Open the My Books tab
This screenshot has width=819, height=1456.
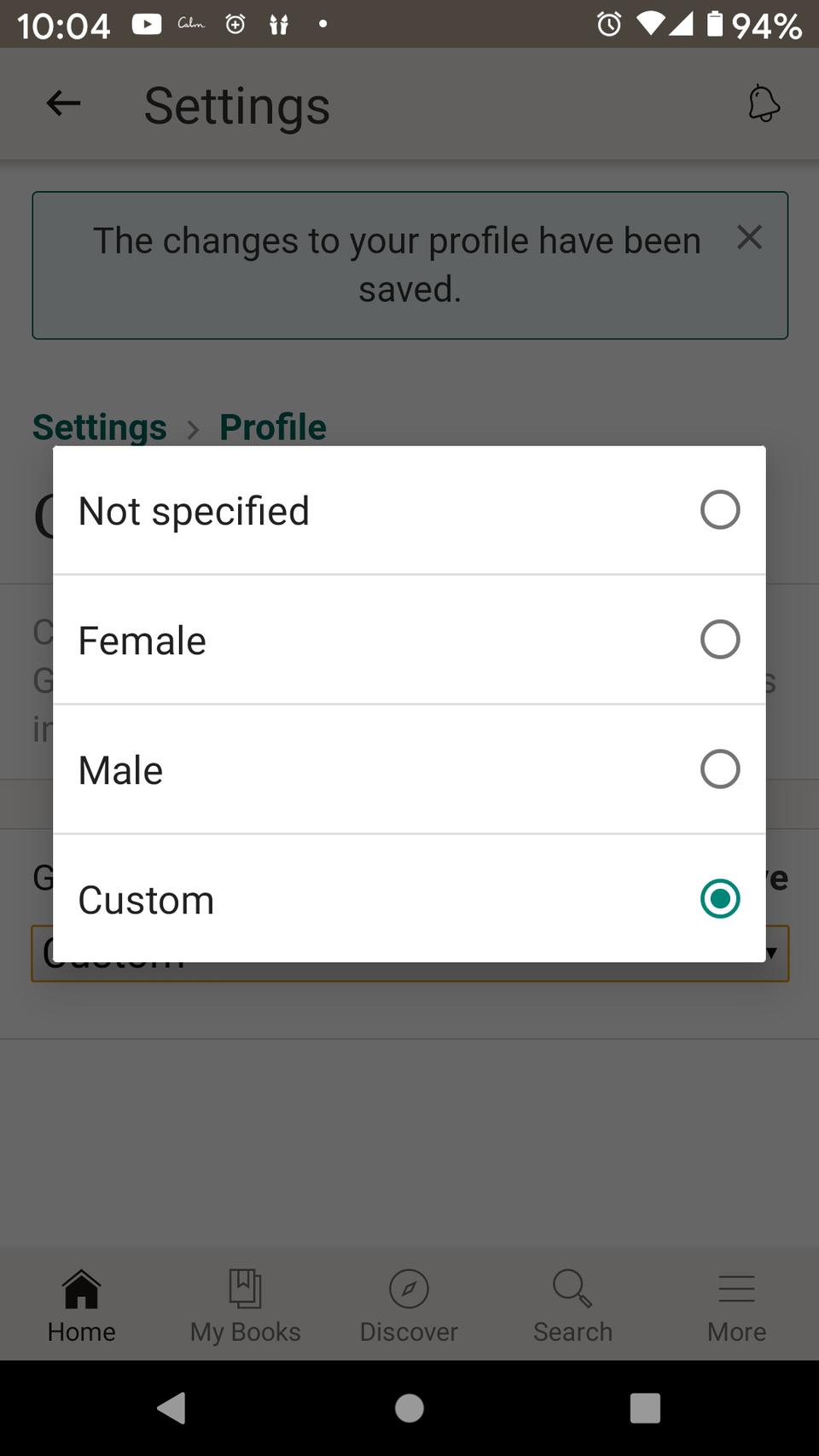pos(246,1306)
